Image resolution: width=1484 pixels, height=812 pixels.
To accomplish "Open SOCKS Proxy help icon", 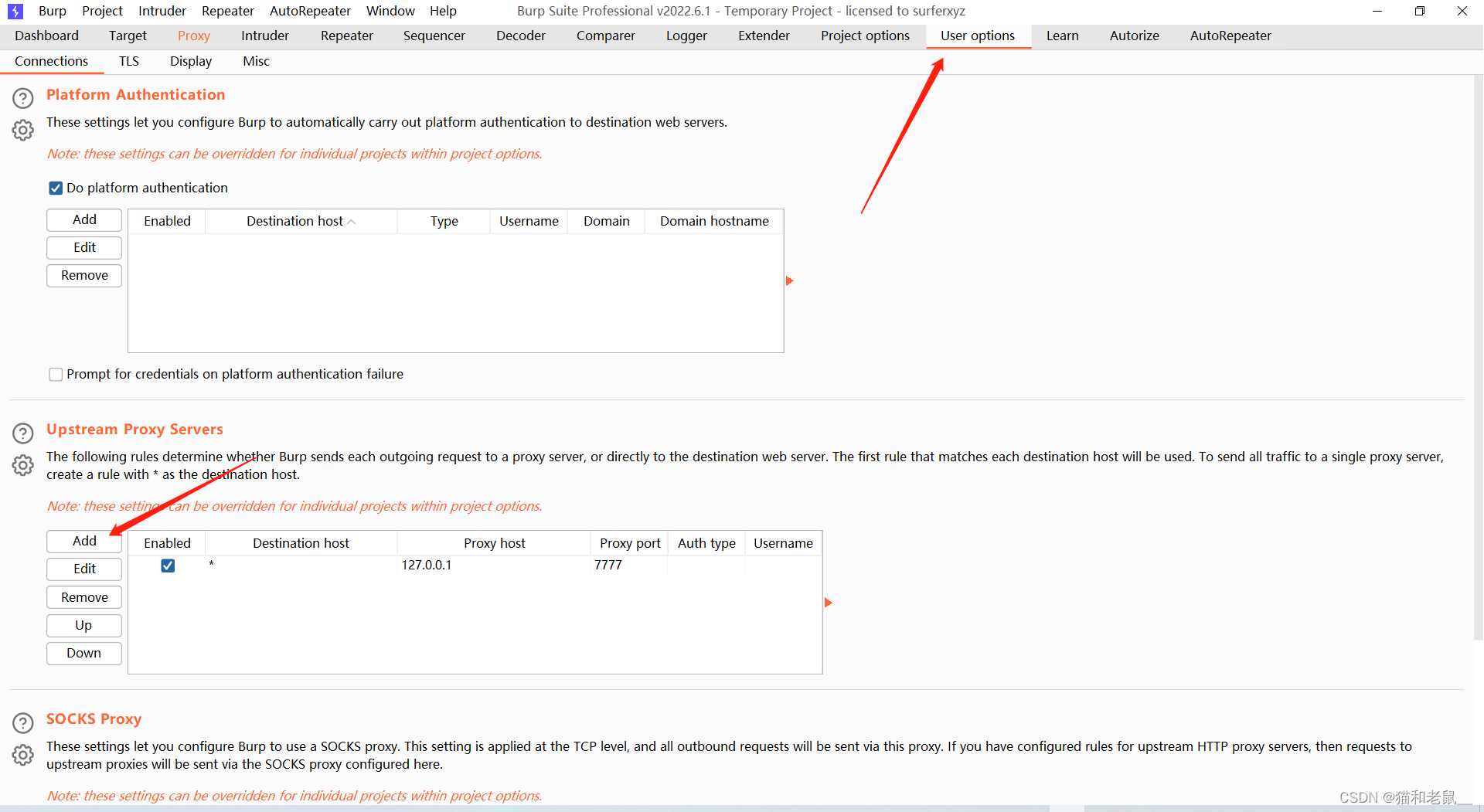I will [23, 722].
